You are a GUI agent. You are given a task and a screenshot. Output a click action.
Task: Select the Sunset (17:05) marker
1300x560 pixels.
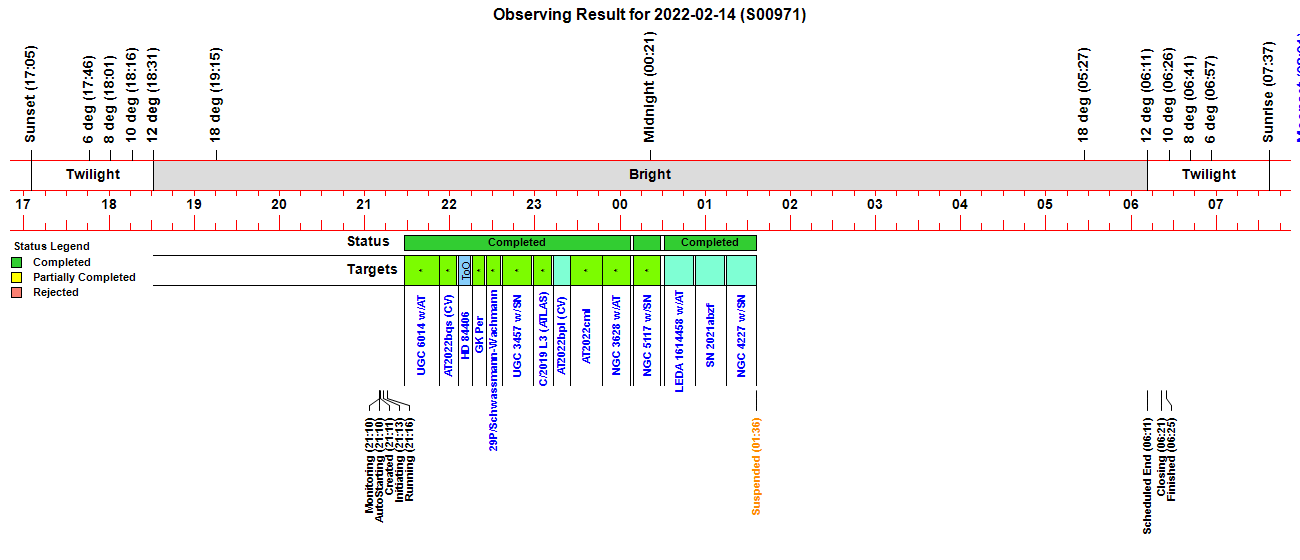coord(30,95)
